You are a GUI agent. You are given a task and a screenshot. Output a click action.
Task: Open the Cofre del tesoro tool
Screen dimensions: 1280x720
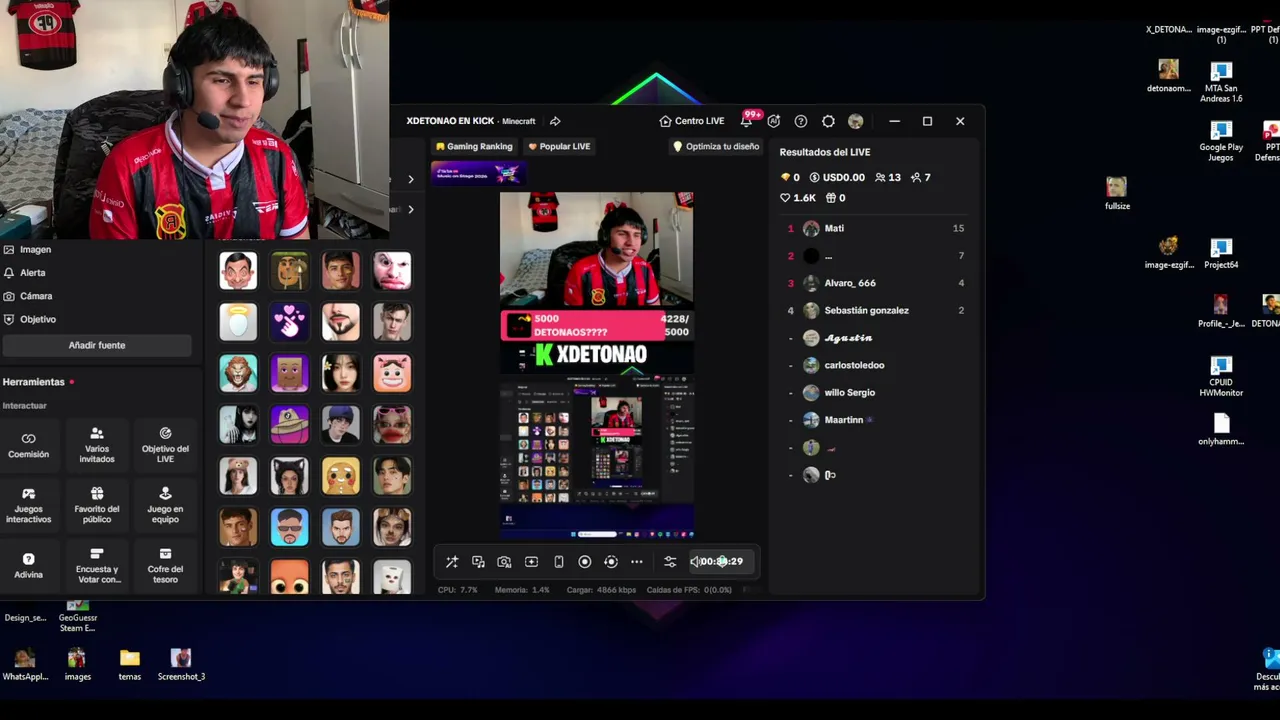click(x=165, y=565)
